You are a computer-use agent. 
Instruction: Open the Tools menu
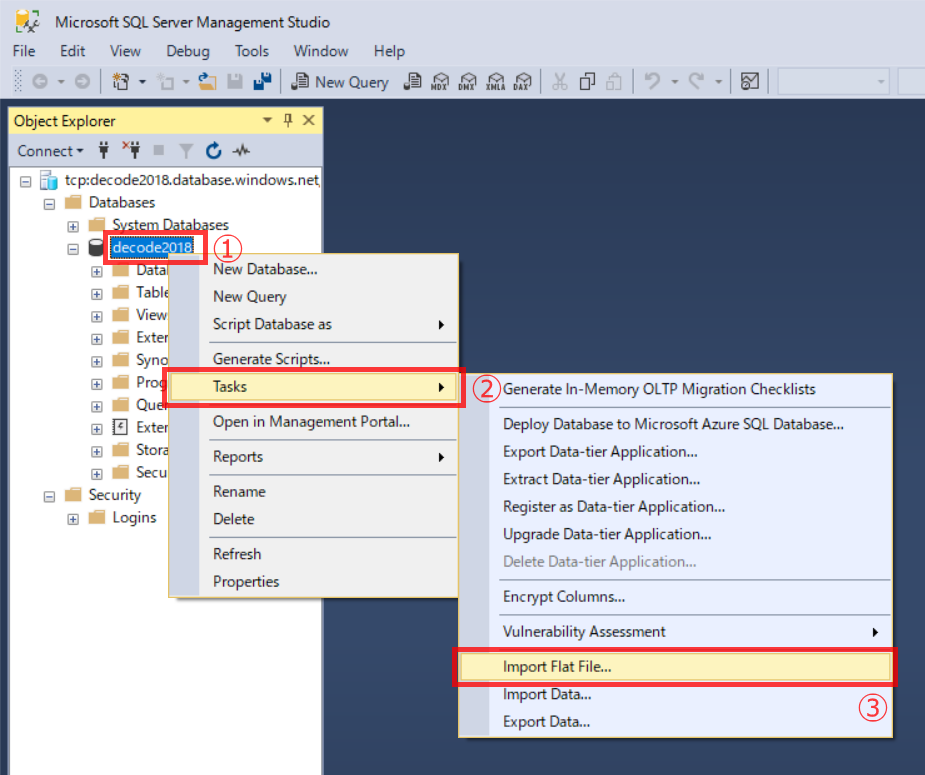pyautogui.click(x=252, y=51)
